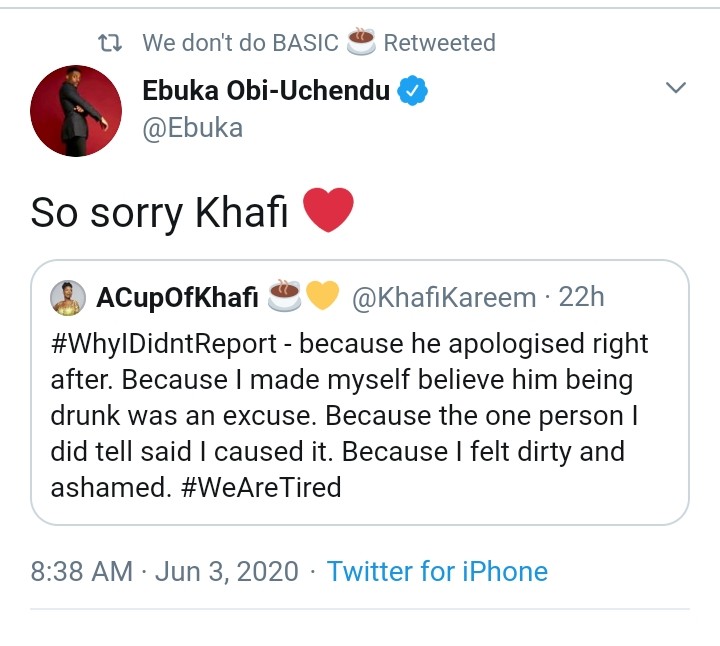720x646 pixels.
Task: Expand the tweet options chevron menu
Action: (676, 89)
